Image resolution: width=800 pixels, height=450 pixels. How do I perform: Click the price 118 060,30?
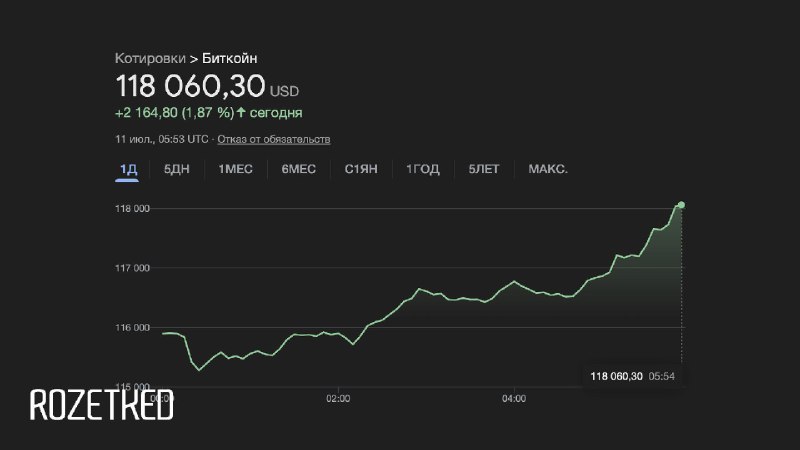(x=190, y=86)
